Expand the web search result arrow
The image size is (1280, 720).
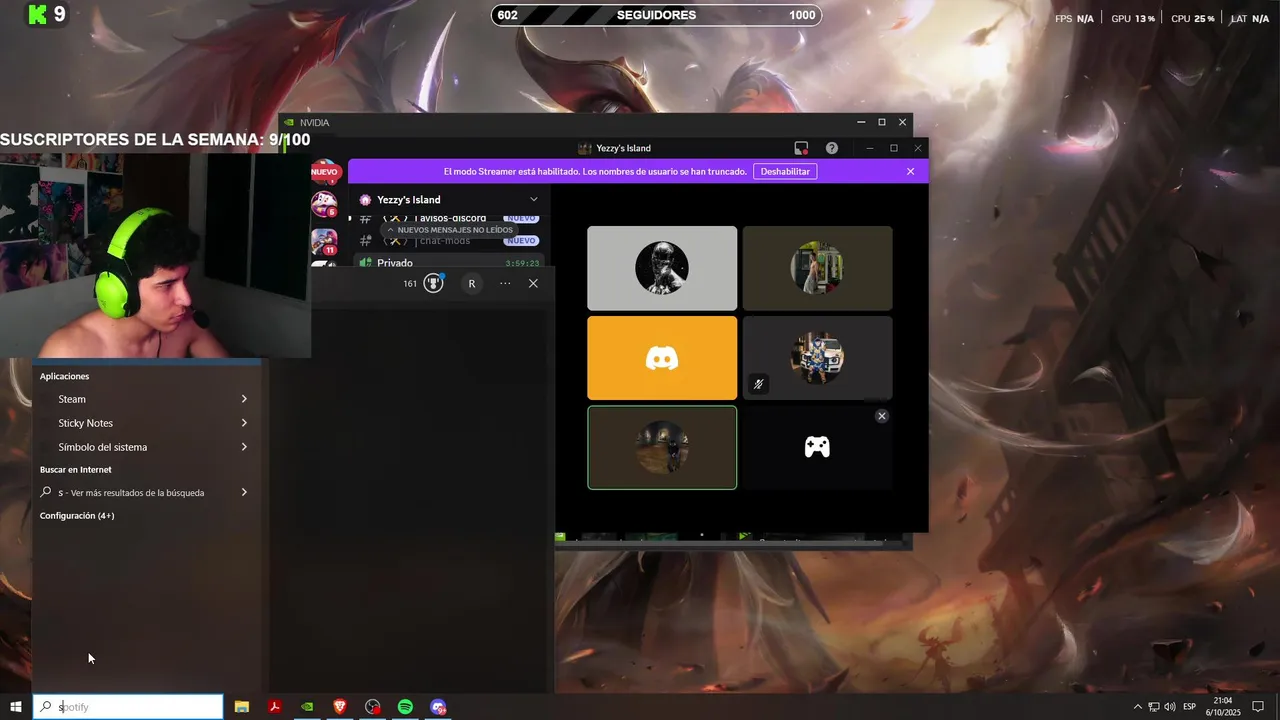244,492
